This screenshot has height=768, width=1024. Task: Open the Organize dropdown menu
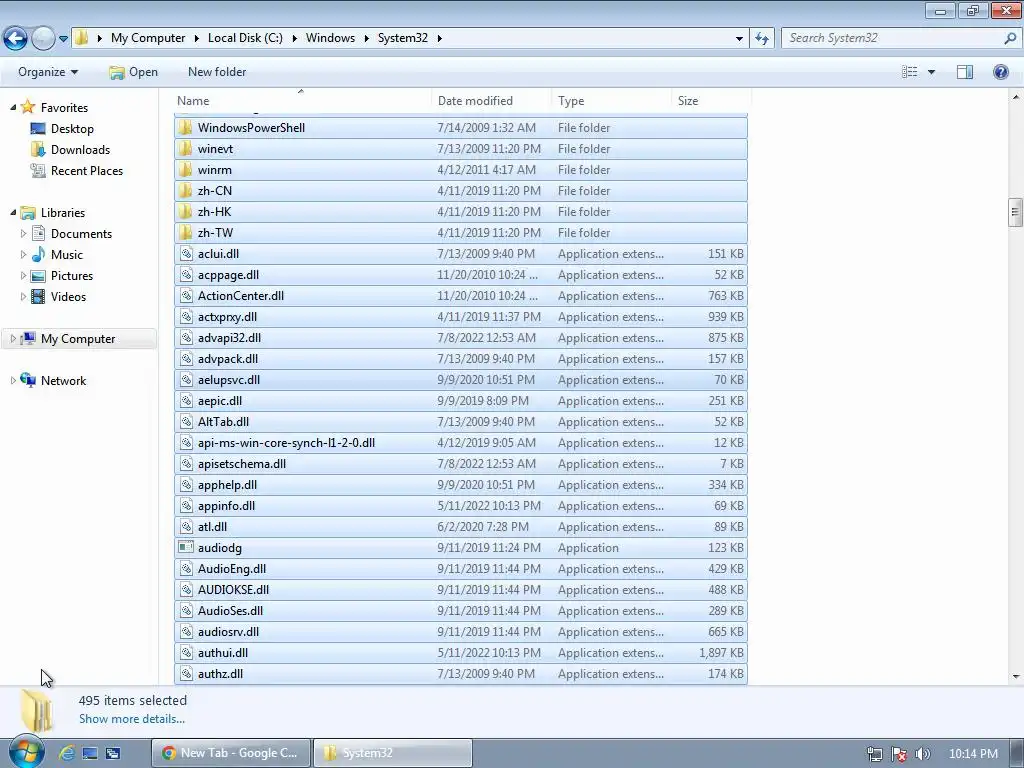click(48, 72)
